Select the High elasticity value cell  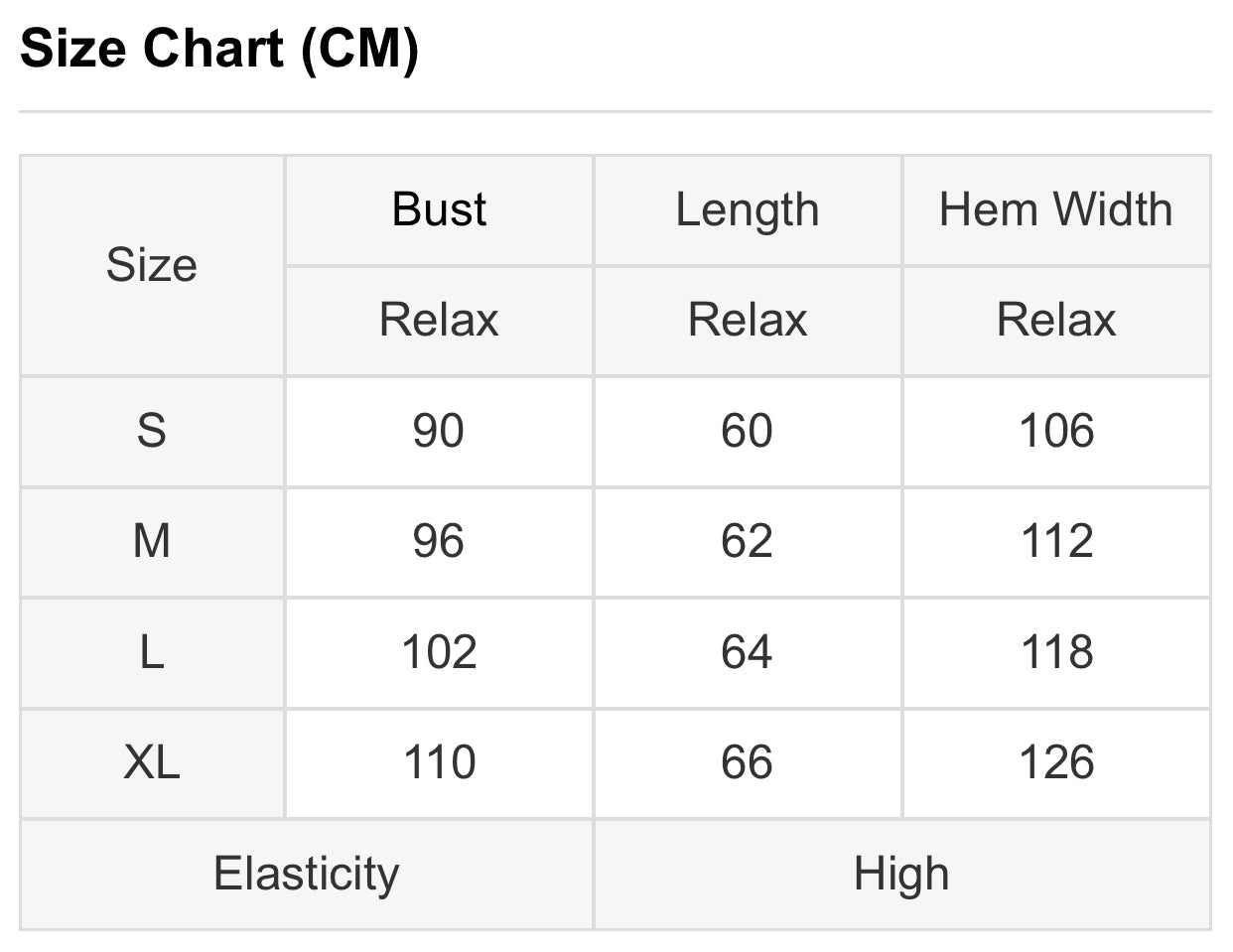click(901, 875)
